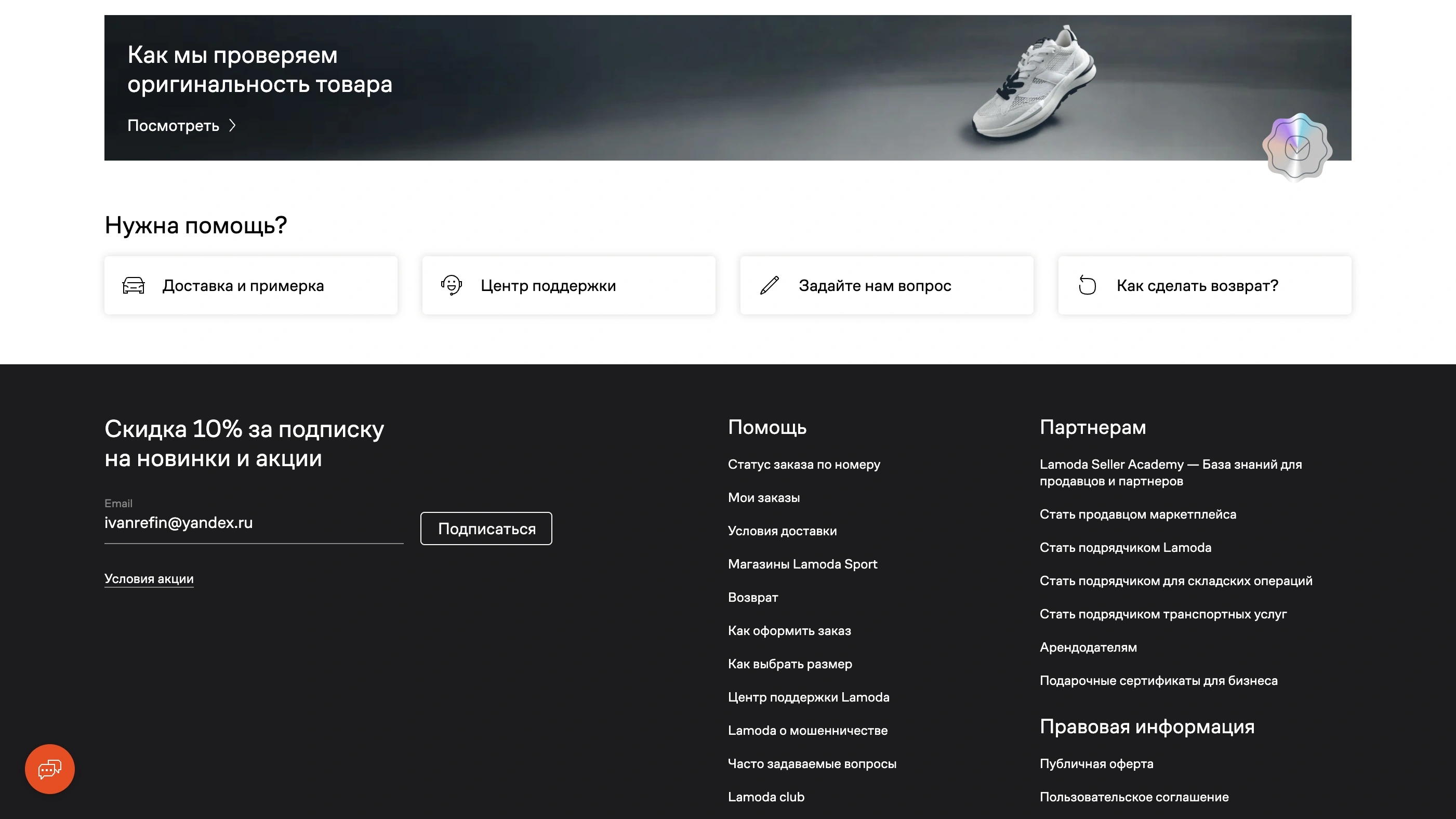Click the Партнерам section heading
This screenshot has height=819, width=1456.
click(x=1093, y=427)
